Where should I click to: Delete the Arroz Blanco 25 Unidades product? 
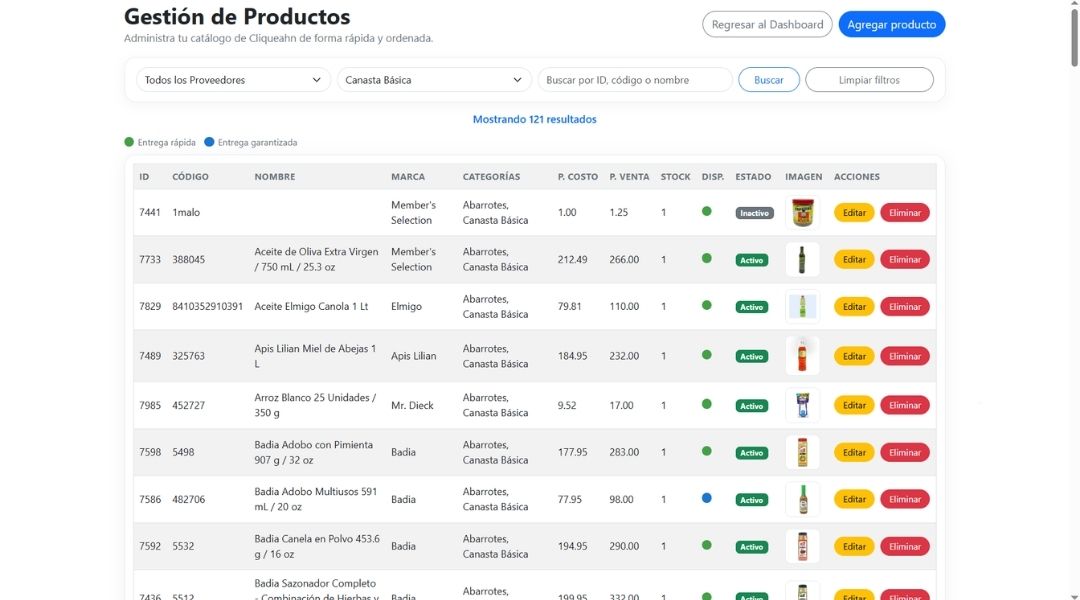coord(904,405)
